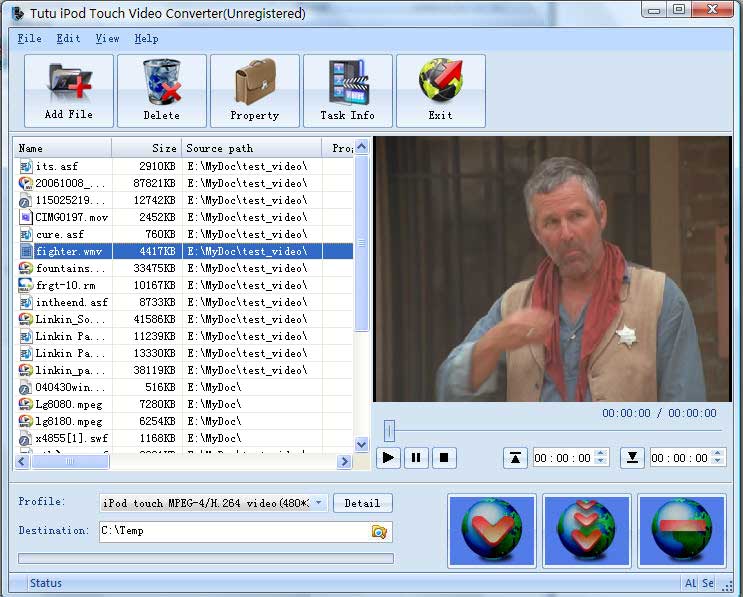
Task: Click the Add File toolbar button
Action: [69, 90]
